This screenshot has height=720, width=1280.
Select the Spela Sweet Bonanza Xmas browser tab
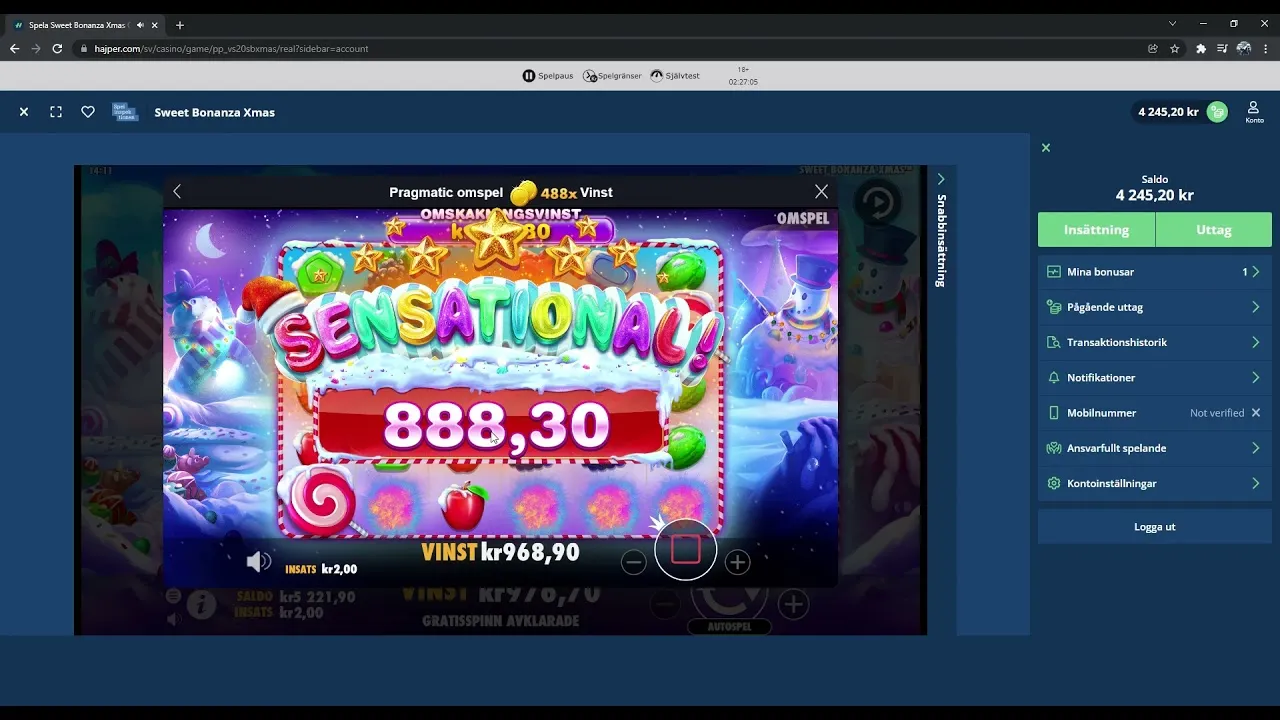tap(84, 24)
